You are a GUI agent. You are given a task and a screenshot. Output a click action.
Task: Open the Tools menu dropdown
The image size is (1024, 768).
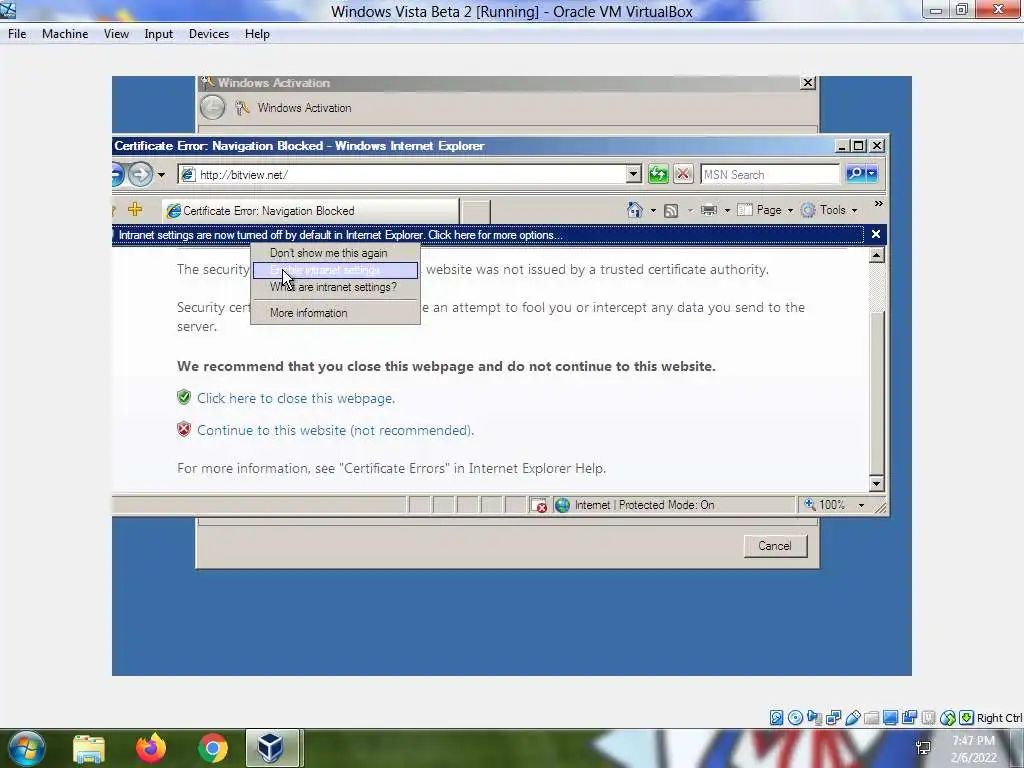click(829, 210)
